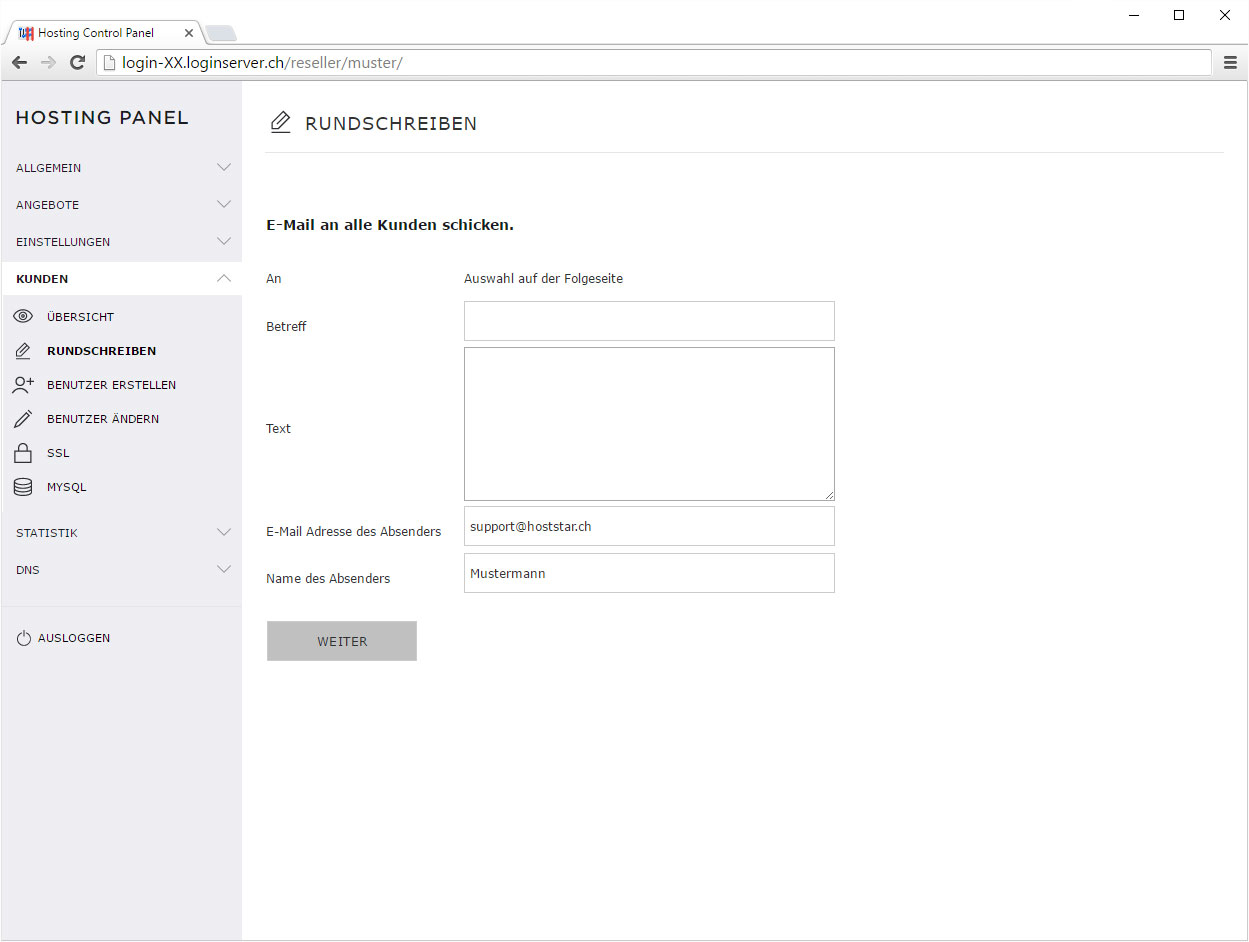Screen dimensions: 1249x942
Task: Open the Allgemein menu label
Action: point(49,168)
